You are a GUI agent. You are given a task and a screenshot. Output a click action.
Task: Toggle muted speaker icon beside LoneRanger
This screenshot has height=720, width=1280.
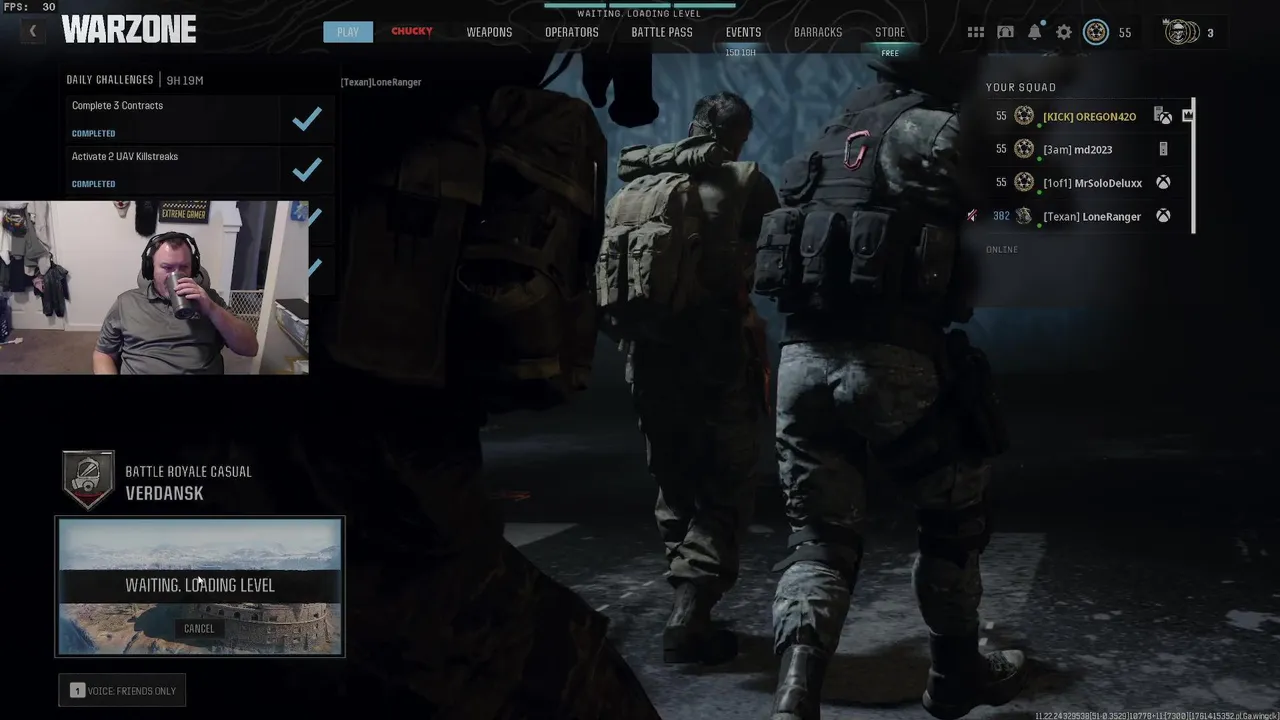pyautogui.click(x=971, y=215)
